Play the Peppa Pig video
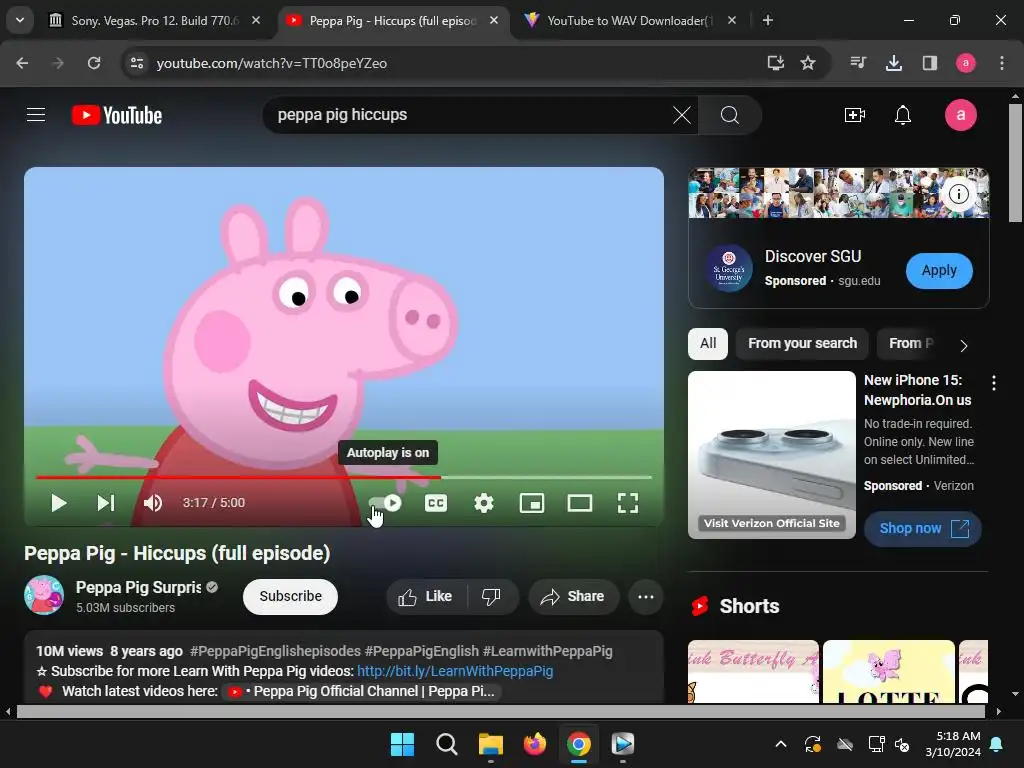The width and height of the screenshot is (1024, 768). point(59,503)
